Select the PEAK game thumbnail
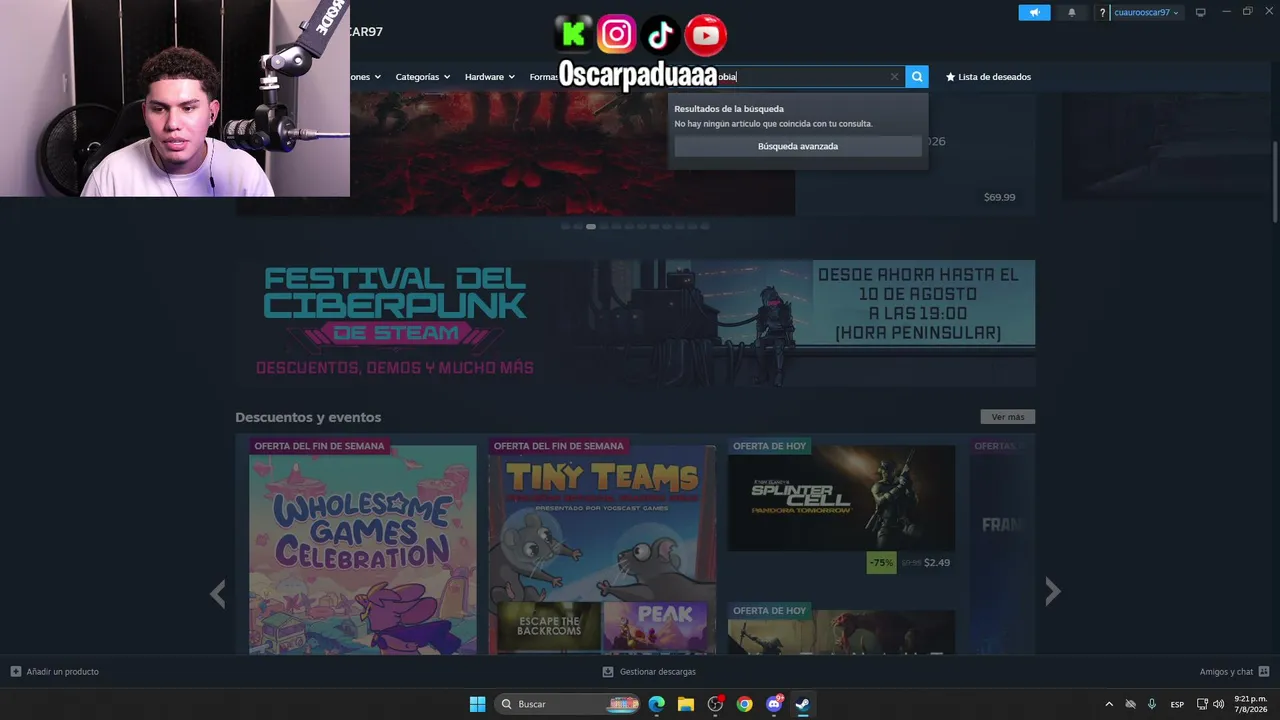This screenshot has height=720, width=1280. (655, 627)
